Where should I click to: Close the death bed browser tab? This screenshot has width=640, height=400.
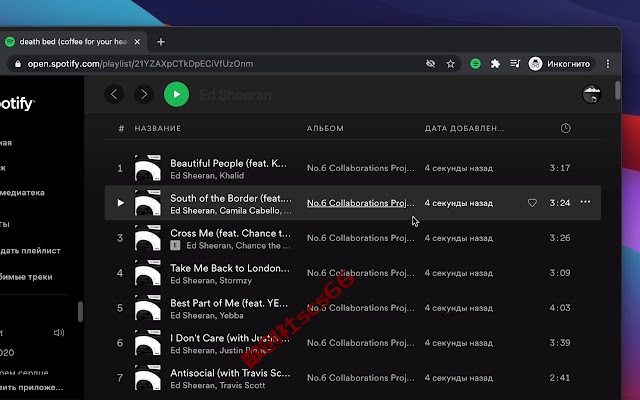click(137, 42)
